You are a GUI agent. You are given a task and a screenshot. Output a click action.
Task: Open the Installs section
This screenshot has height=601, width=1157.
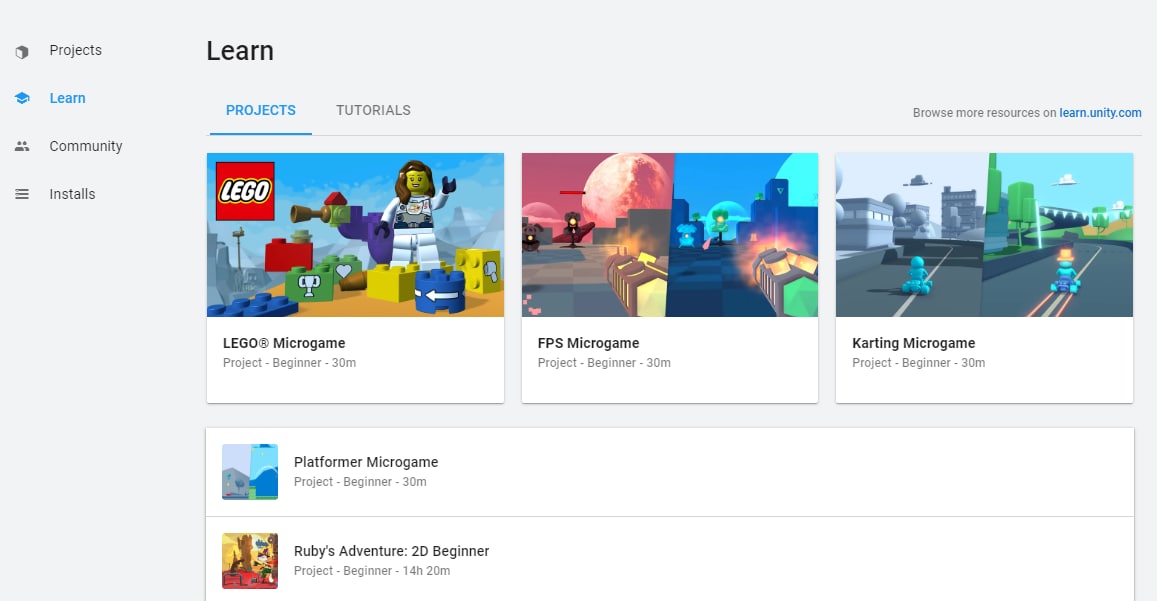click(72, 194)
